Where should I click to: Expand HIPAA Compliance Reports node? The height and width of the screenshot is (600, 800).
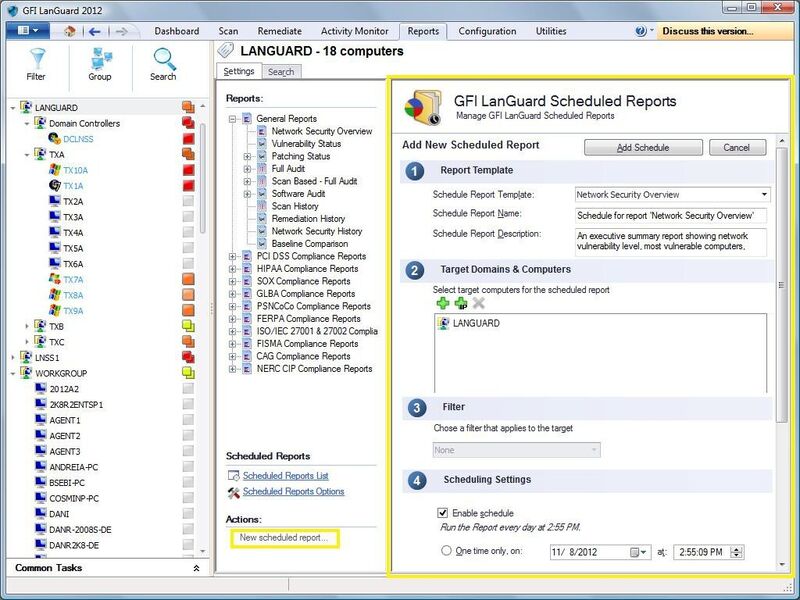233,269
